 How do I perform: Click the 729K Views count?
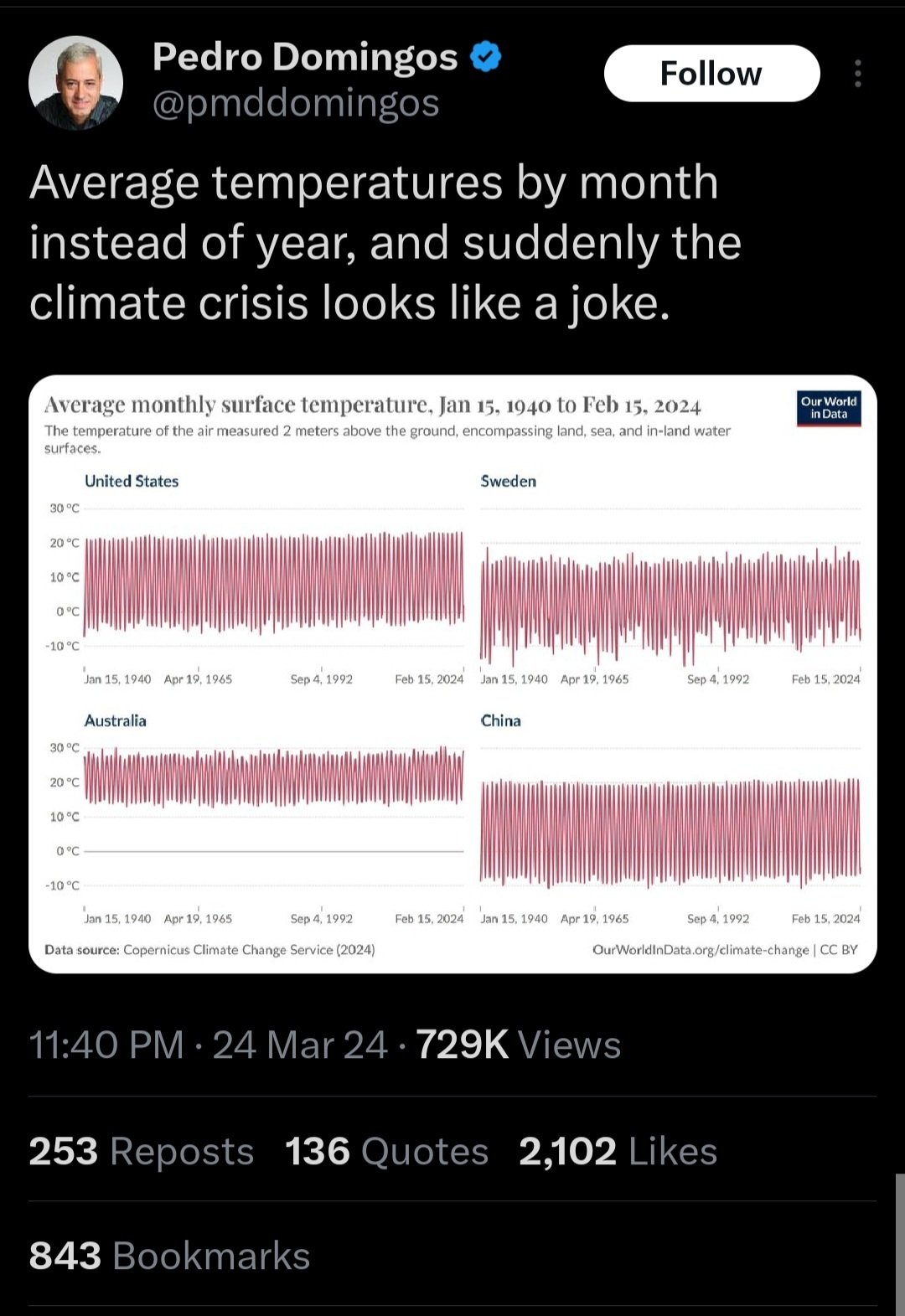[x=518, y=1045]
